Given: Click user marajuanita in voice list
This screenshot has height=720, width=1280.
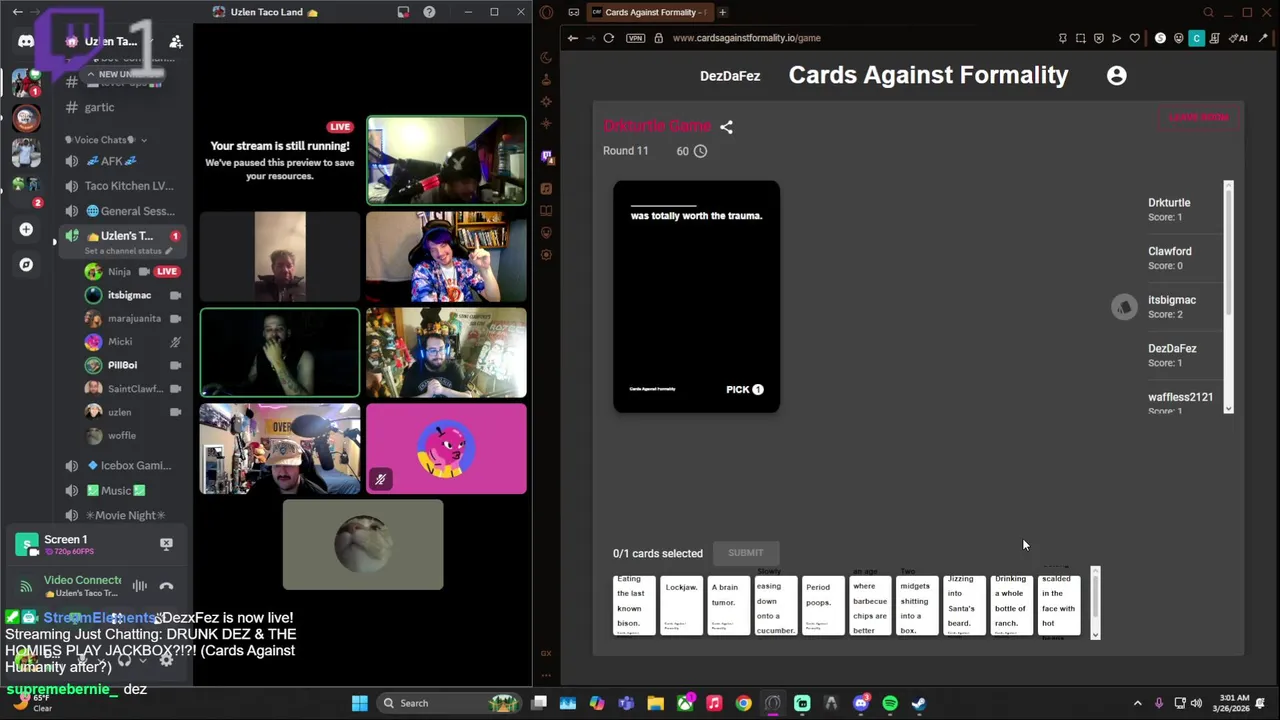Looking at the screenshot, I should pyautogui.click(x=134, y=318).
